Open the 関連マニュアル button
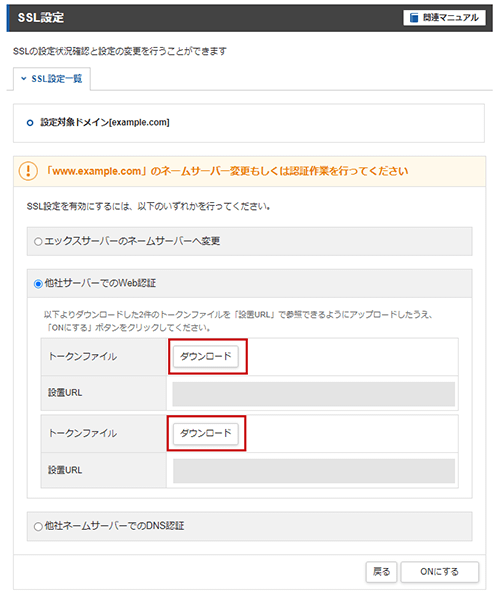This screenshot has height=600, width=500. [x=444, y=18]
